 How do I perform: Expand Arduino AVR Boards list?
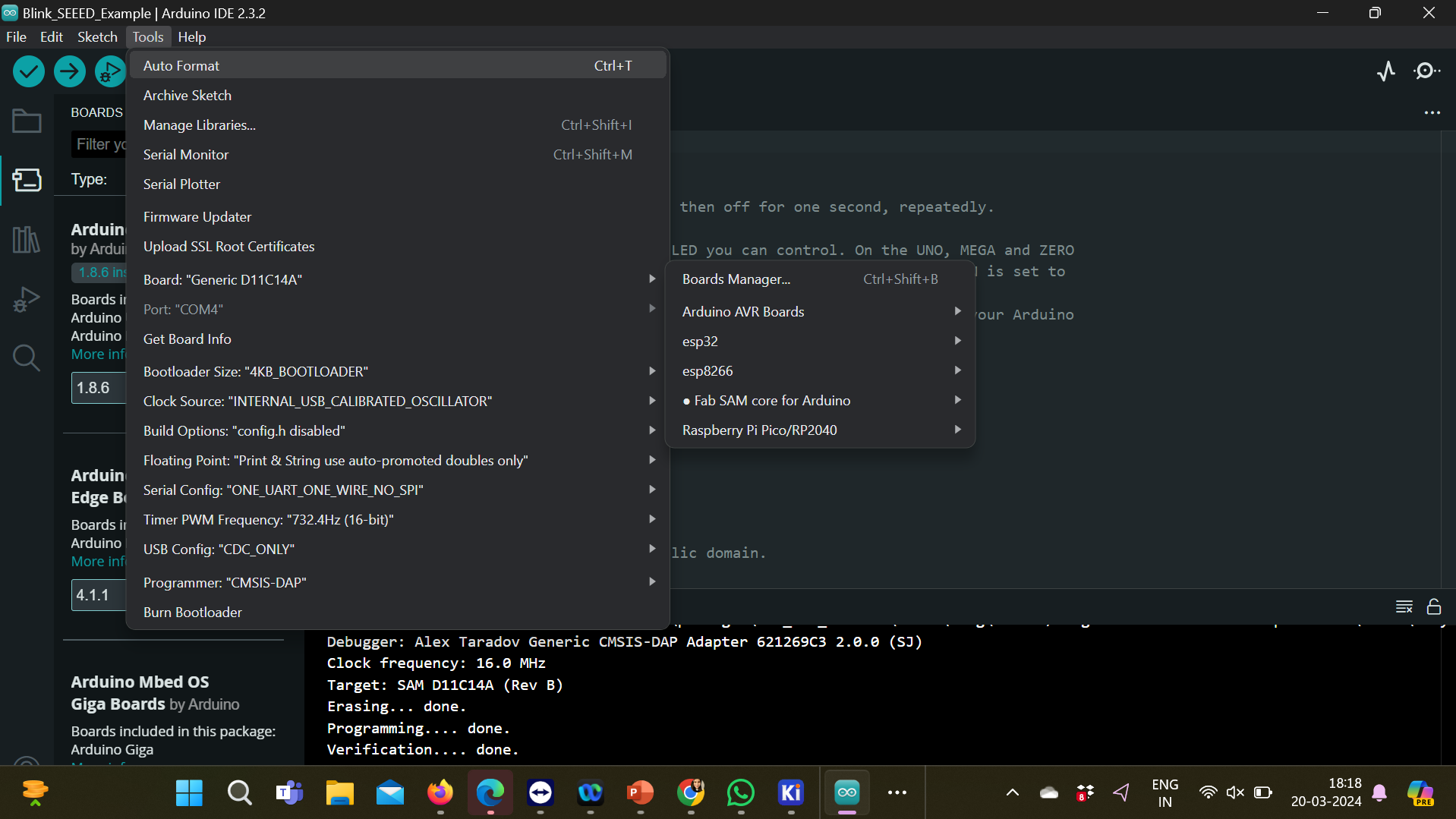pyautogui.click(x=820, y=311)
